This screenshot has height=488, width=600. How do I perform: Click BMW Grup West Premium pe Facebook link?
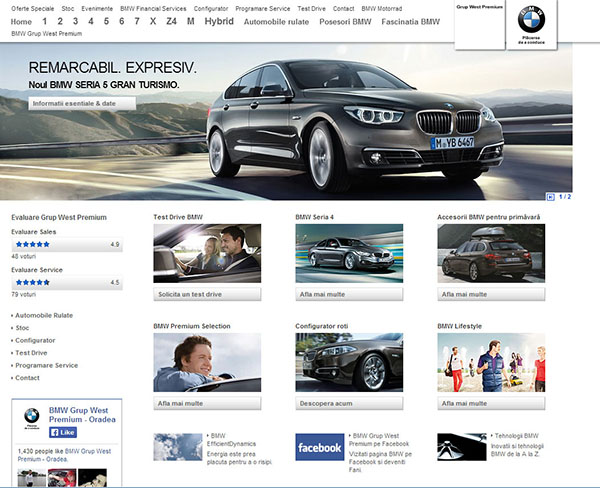click(379, 440)
